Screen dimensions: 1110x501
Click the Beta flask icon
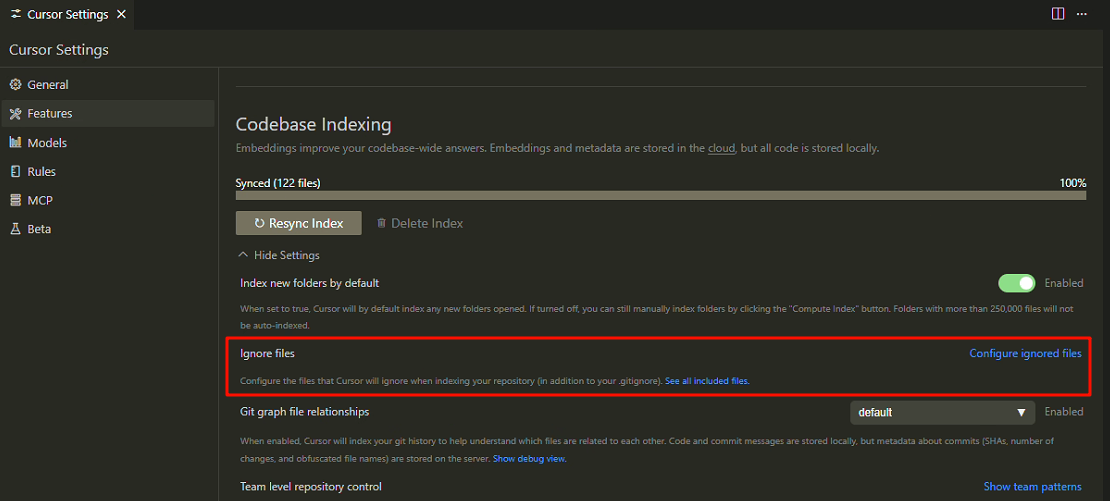16,229
